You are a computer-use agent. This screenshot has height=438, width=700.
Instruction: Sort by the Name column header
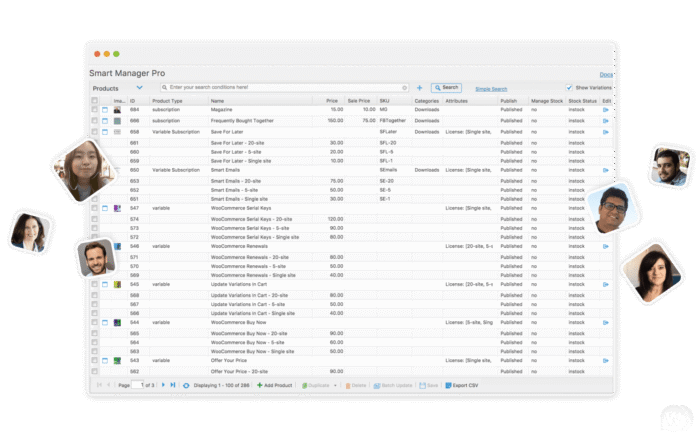click(217, 101)
